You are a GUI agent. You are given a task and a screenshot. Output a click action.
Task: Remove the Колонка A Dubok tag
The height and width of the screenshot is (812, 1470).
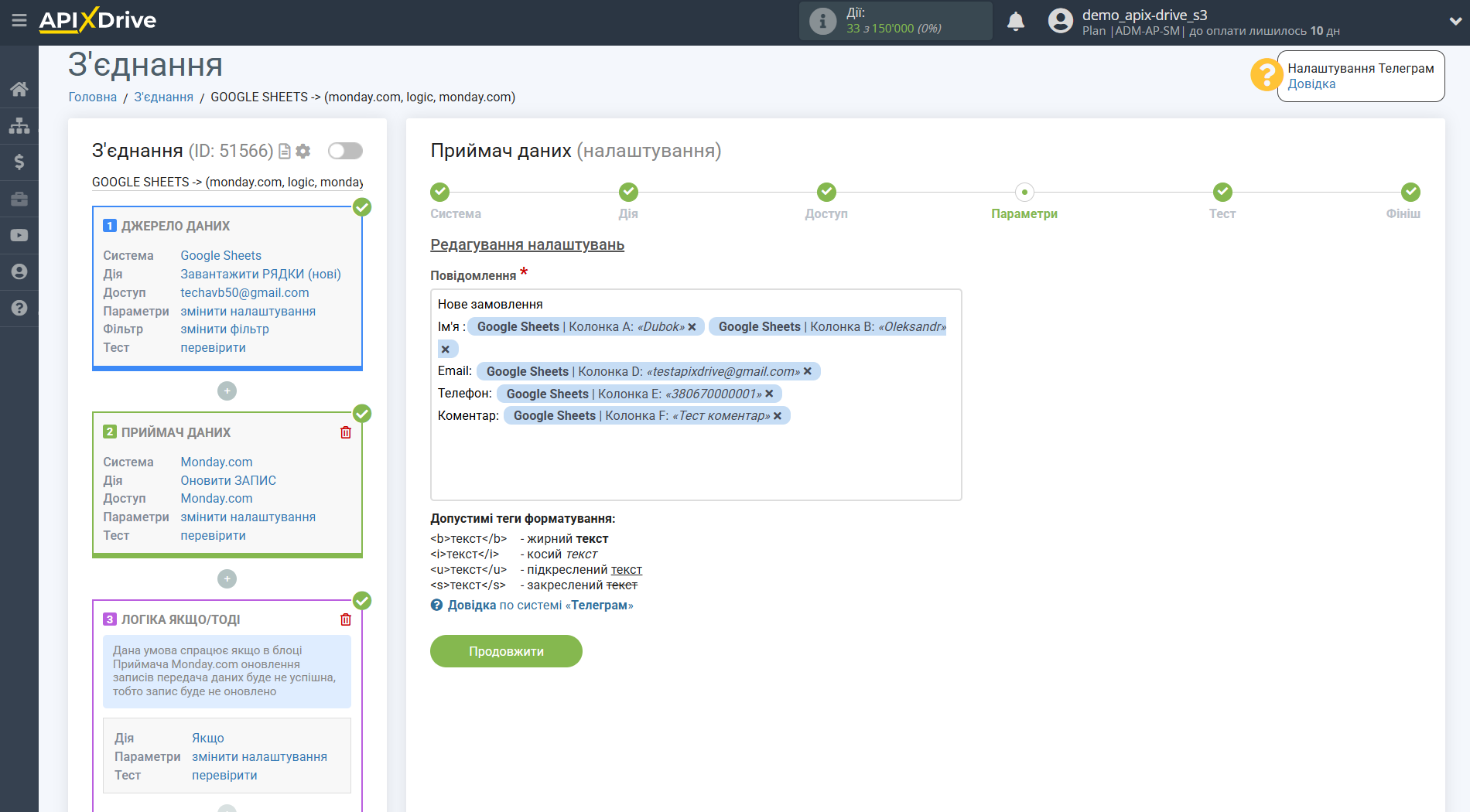(x=692, y=327)
